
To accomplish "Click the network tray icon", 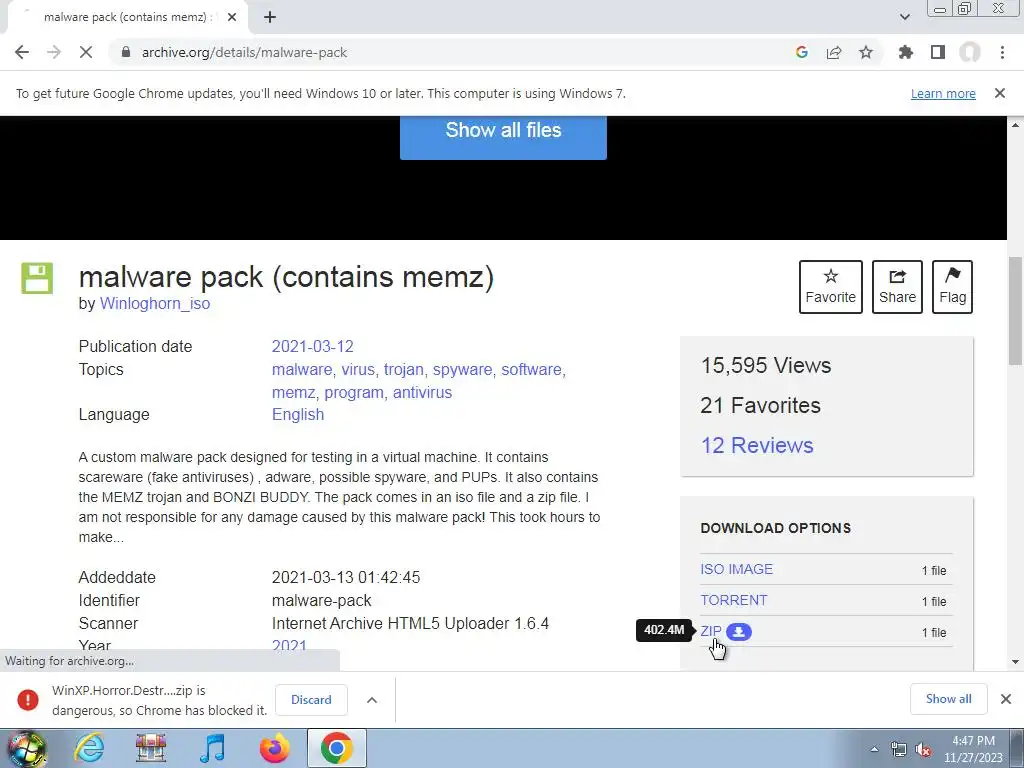I will (899, 750).
